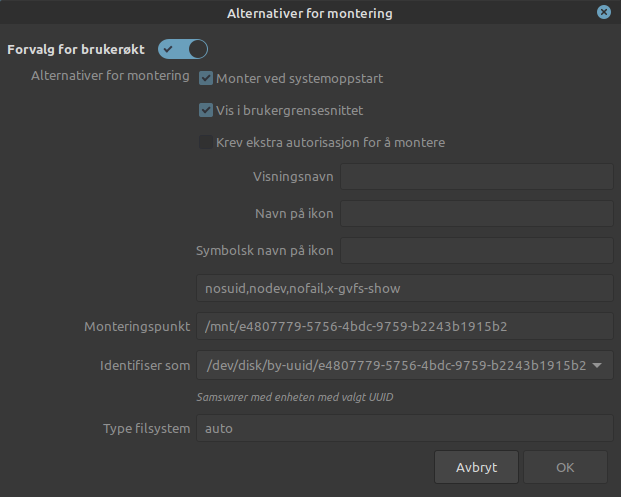The image size is (621, 497).
Task: Uncheck Monter ved systemoppstart
Action: (x=206, y=78)
